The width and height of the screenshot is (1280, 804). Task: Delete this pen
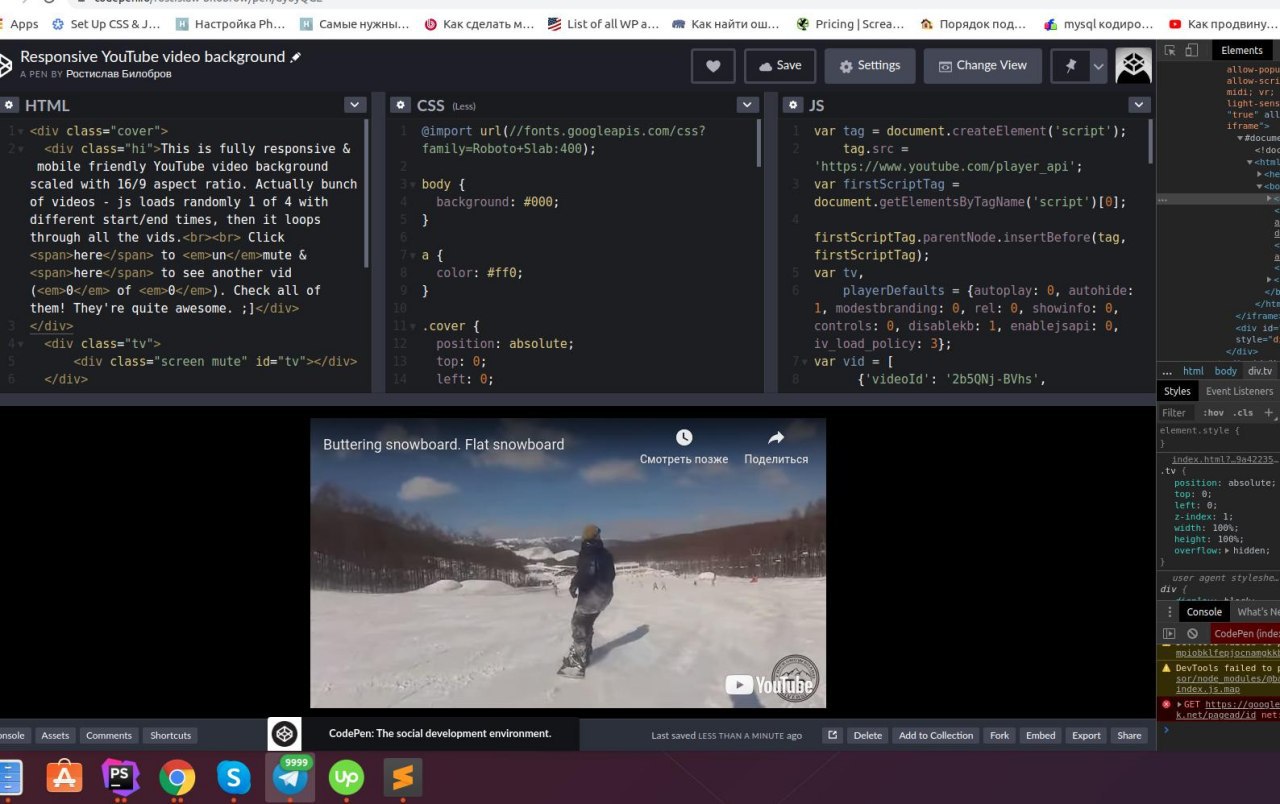868,735
